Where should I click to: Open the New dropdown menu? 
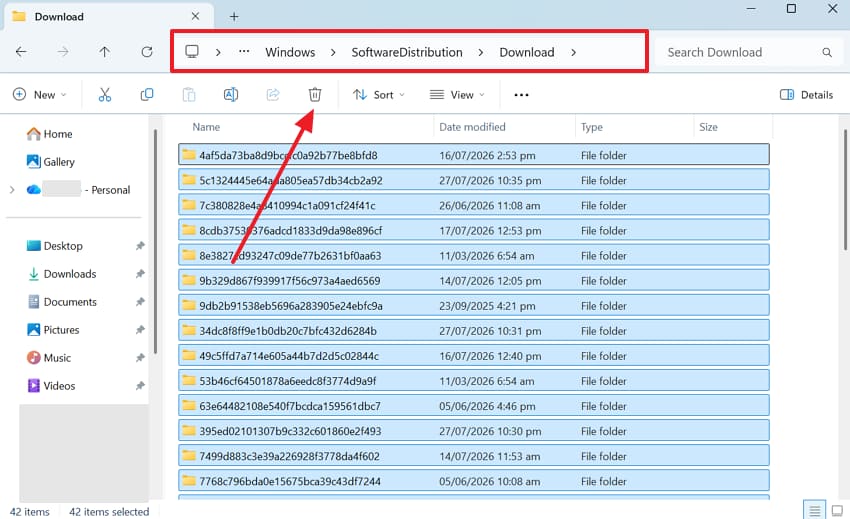tap(40, 95)
